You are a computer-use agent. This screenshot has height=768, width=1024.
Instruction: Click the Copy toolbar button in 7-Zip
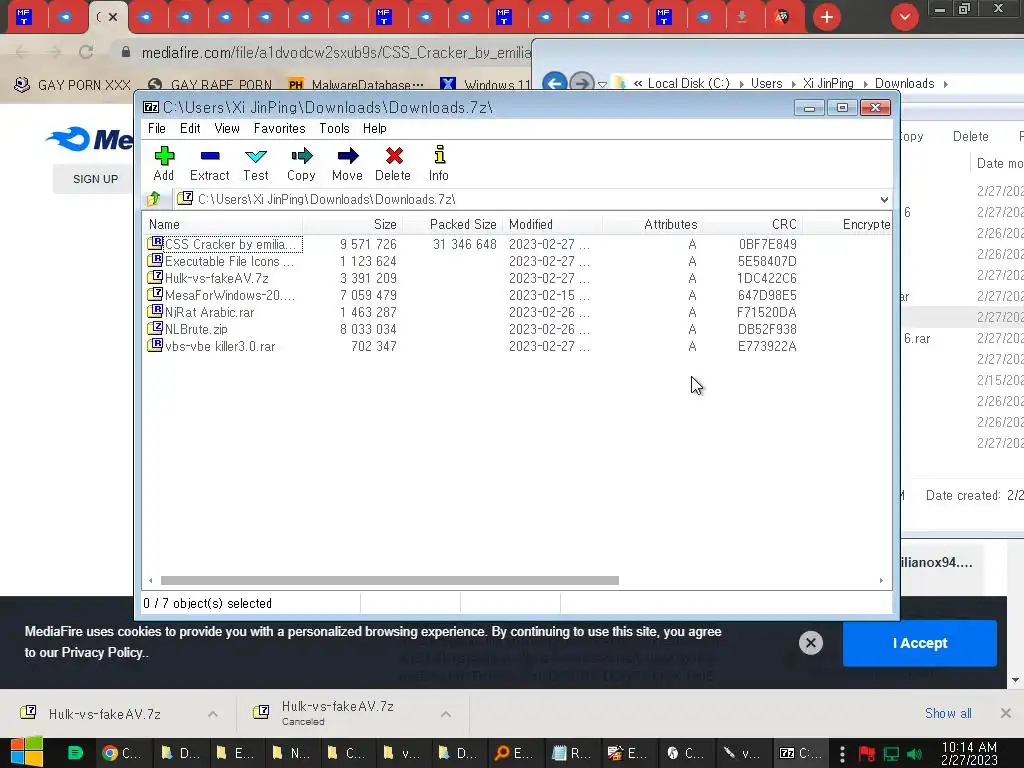(301, 163)
